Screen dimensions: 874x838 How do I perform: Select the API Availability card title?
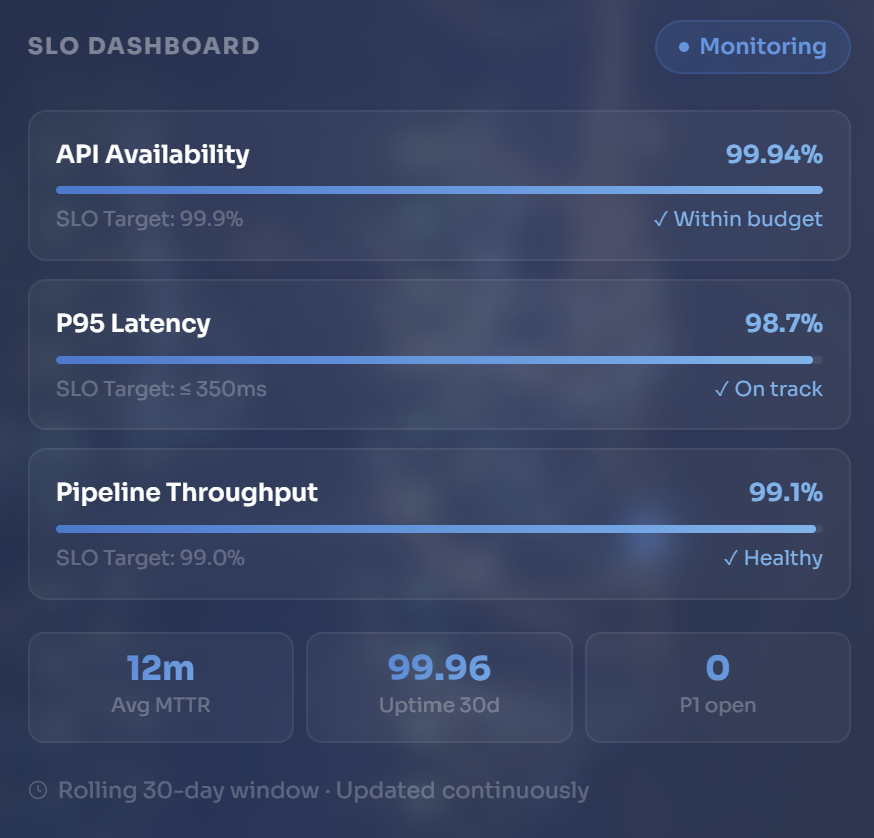pyautogui.click(x=153, y=154)
